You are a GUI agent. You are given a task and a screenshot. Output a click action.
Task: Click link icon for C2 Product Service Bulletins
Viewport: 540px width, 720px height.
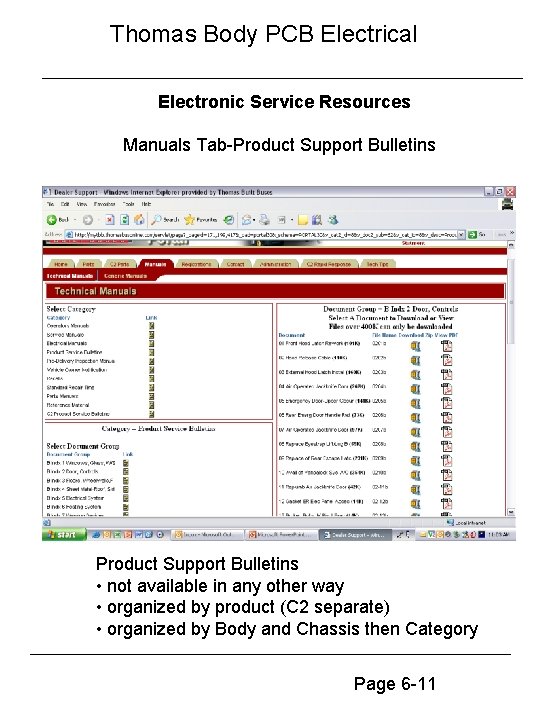(152, 414)
